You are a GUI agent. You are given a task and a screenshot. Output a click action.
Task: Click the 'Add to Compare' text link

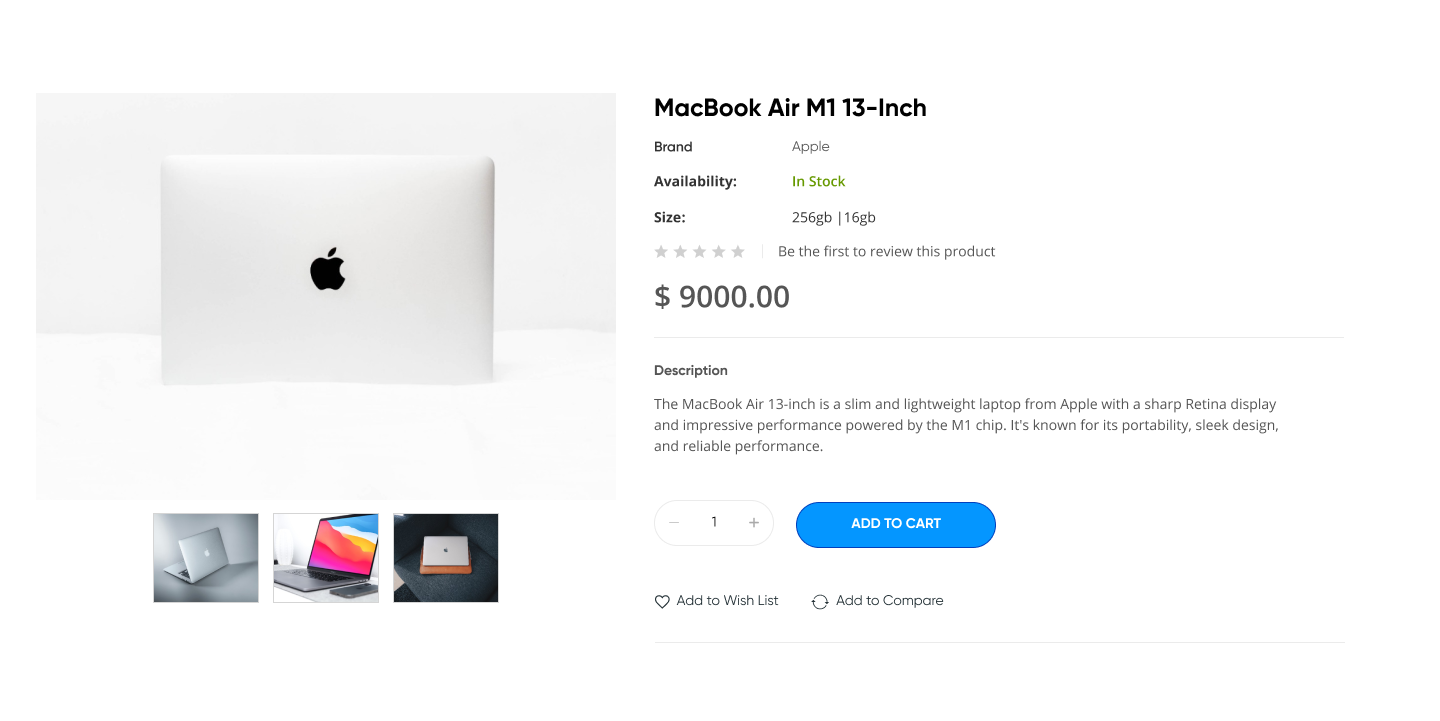coord(890,601)
